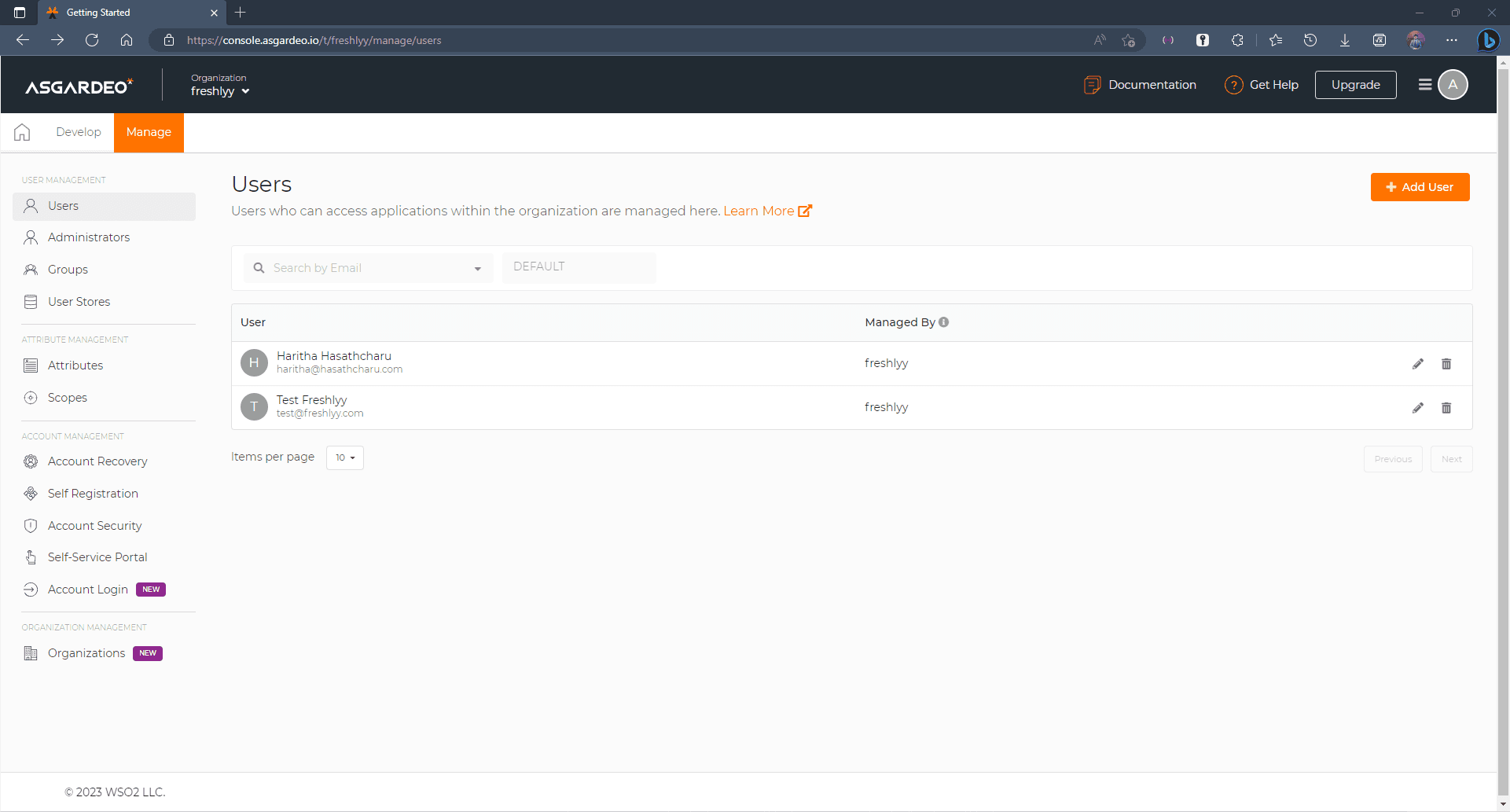Open browser profile picture icon
The height and width of the screenshot is (812, 1510).
coord(1416,40)
